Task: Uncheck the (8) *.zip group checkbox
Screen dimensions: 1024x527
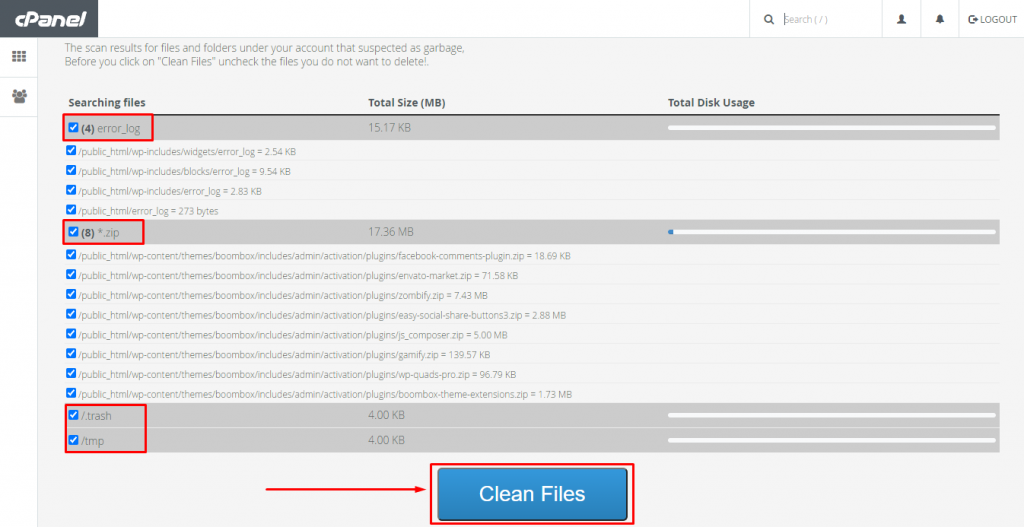Action: point(73,231)
